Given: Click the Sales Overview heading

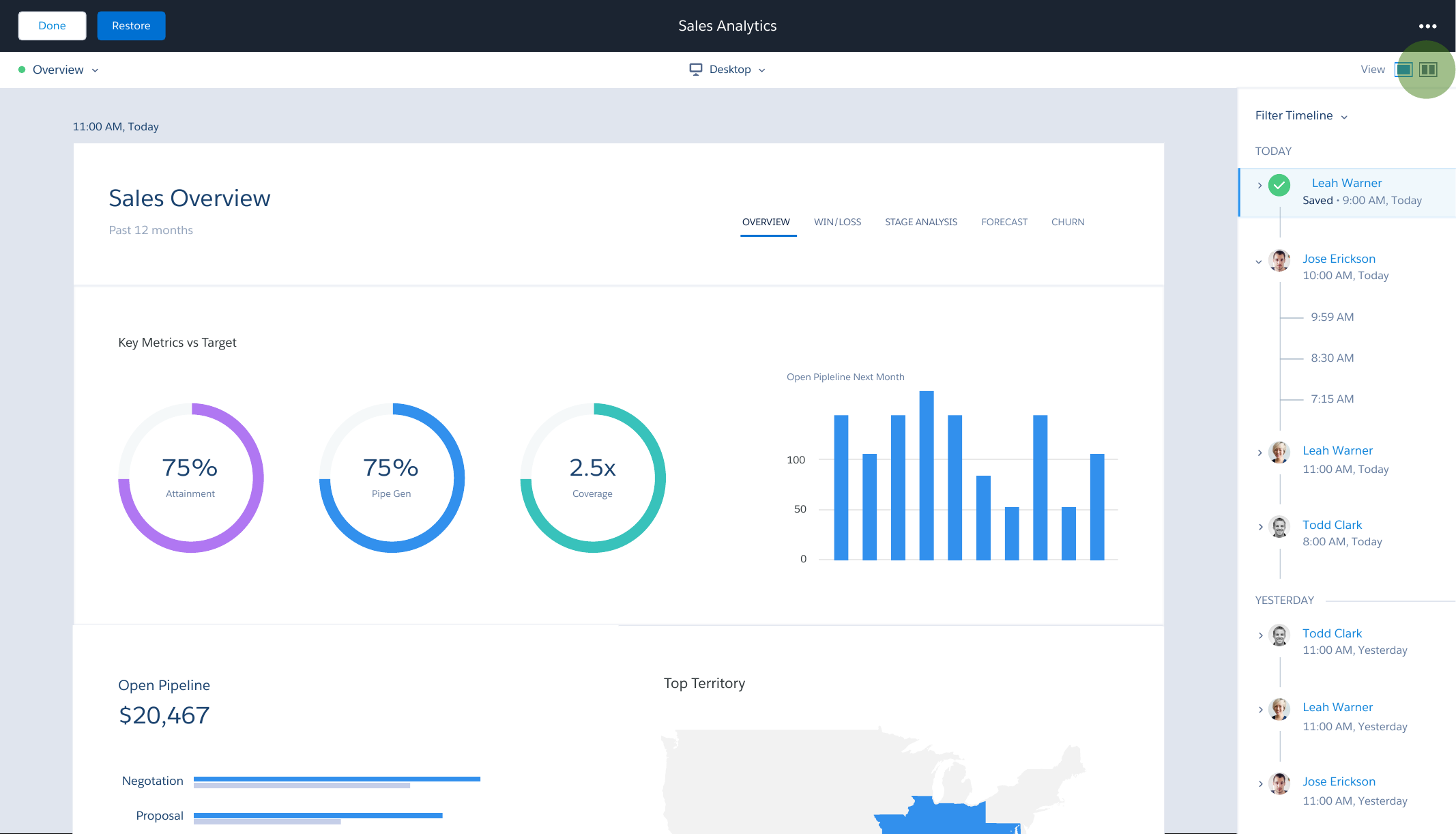Looking at the screenshot, I should click(190, 198).
